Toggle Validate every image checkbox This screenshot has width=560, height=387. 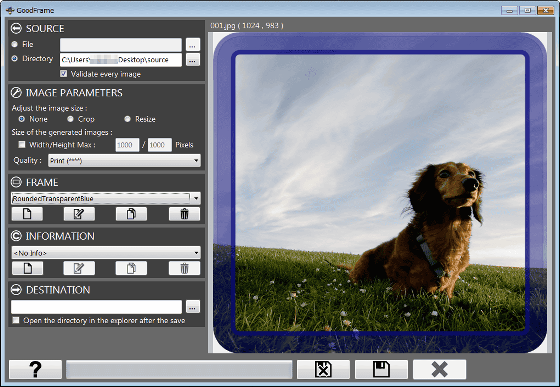coord(64,74)
